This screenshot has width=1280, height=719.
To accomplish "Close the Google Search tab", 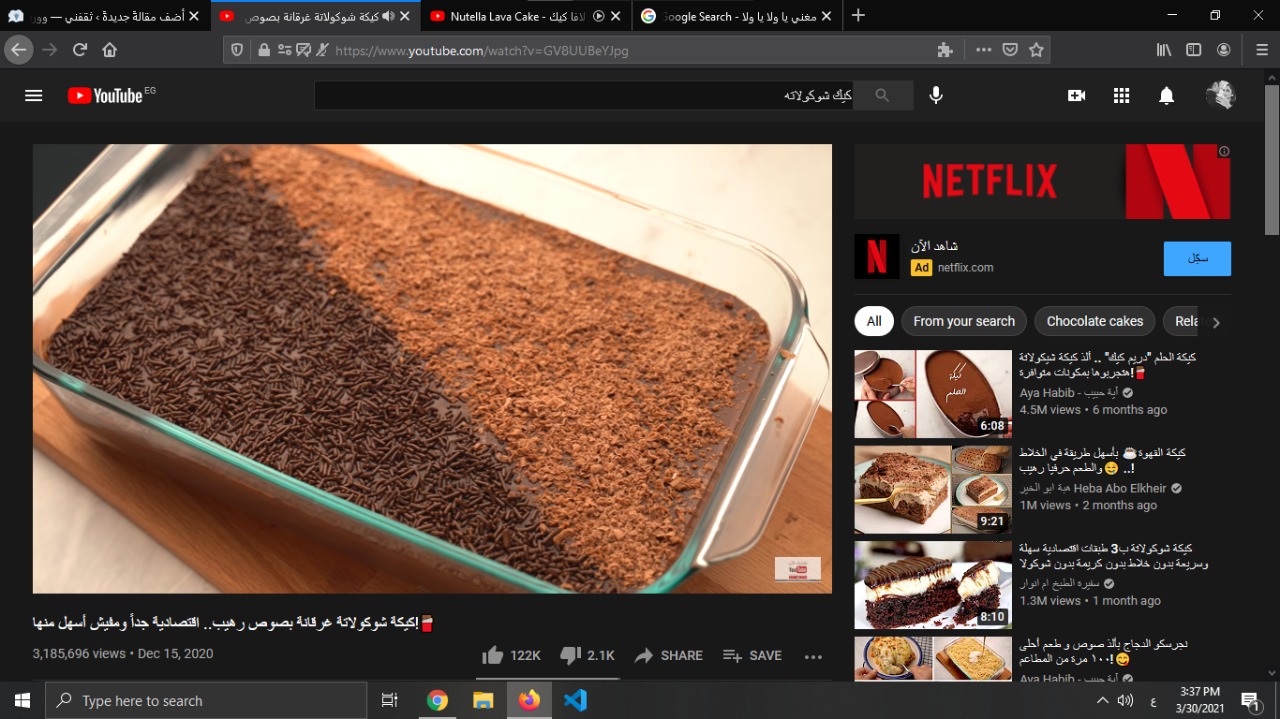I will [x=827, y=16].
